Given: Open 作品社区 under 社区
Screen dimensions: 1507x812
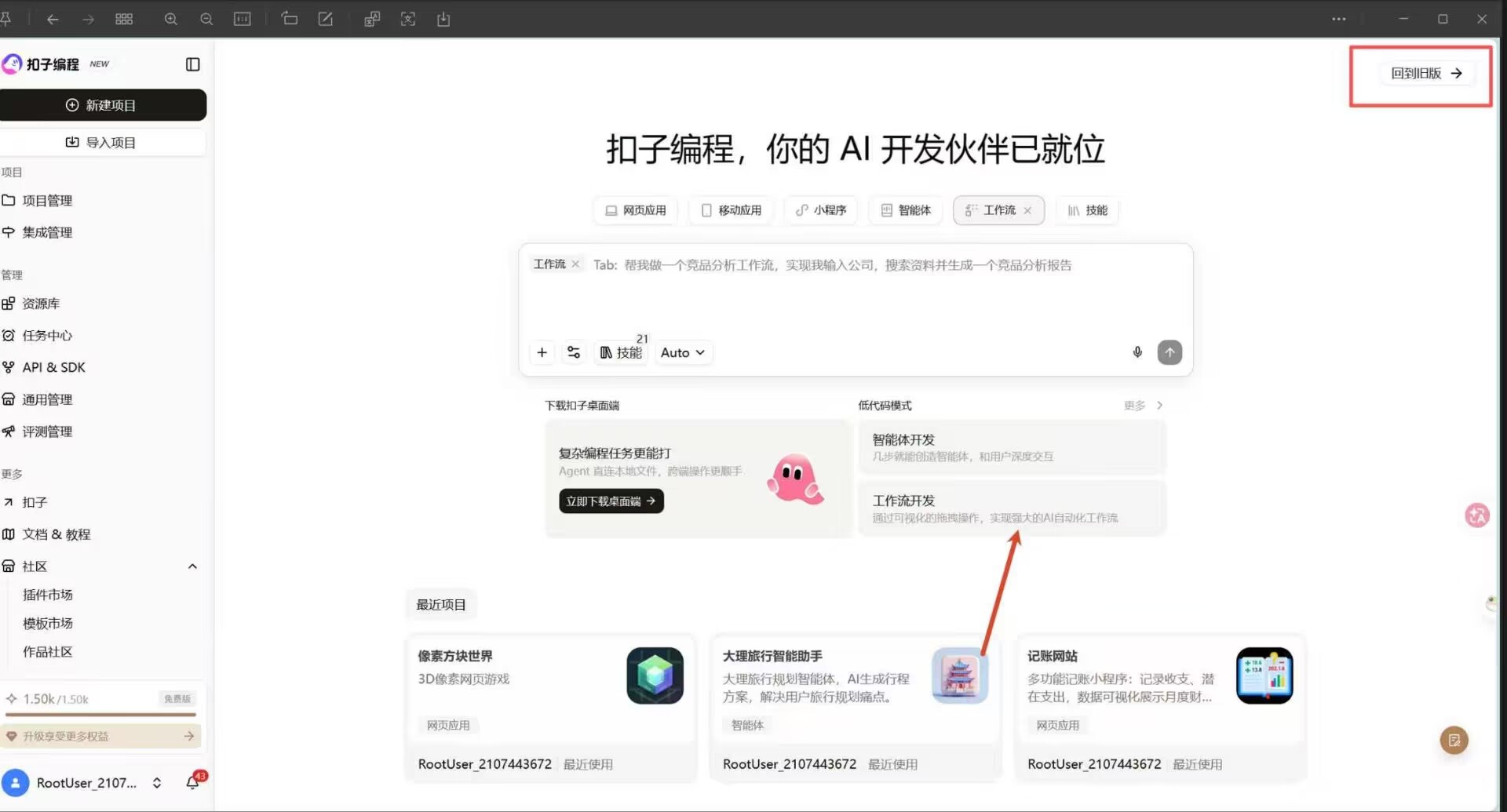Looking at the screenshot, I should [x=48, y=652].
